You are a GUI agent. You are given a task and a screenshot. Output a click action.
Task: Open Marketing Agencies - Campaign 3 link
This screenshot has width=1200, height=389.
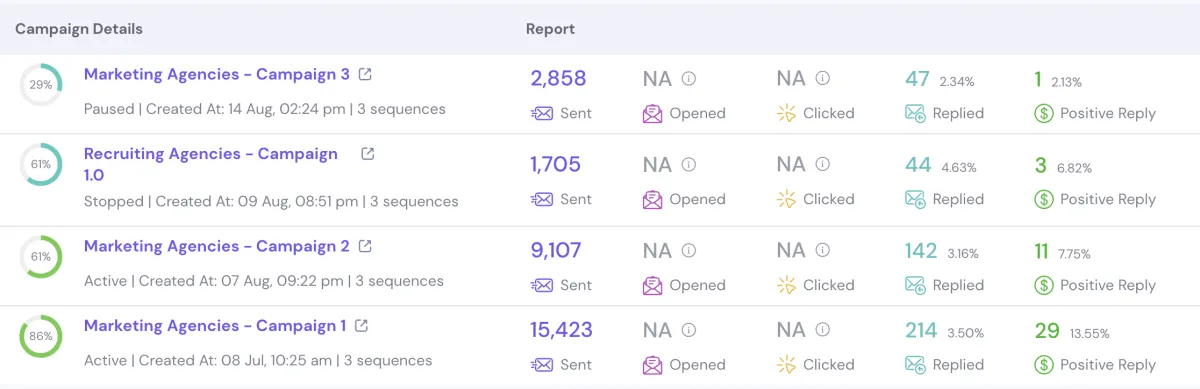(217, 74)
